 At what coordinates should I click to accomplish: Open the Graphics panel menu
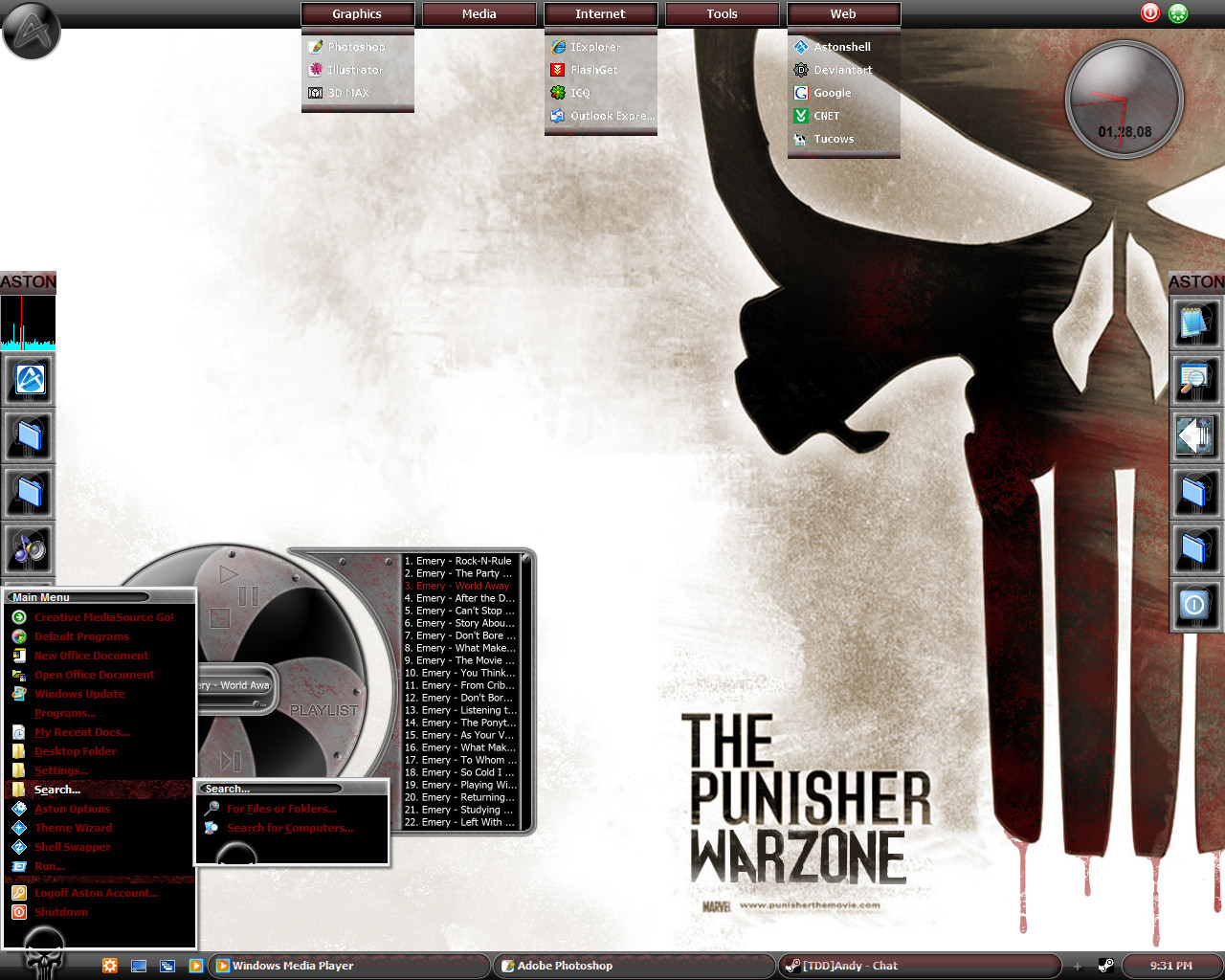358,14
